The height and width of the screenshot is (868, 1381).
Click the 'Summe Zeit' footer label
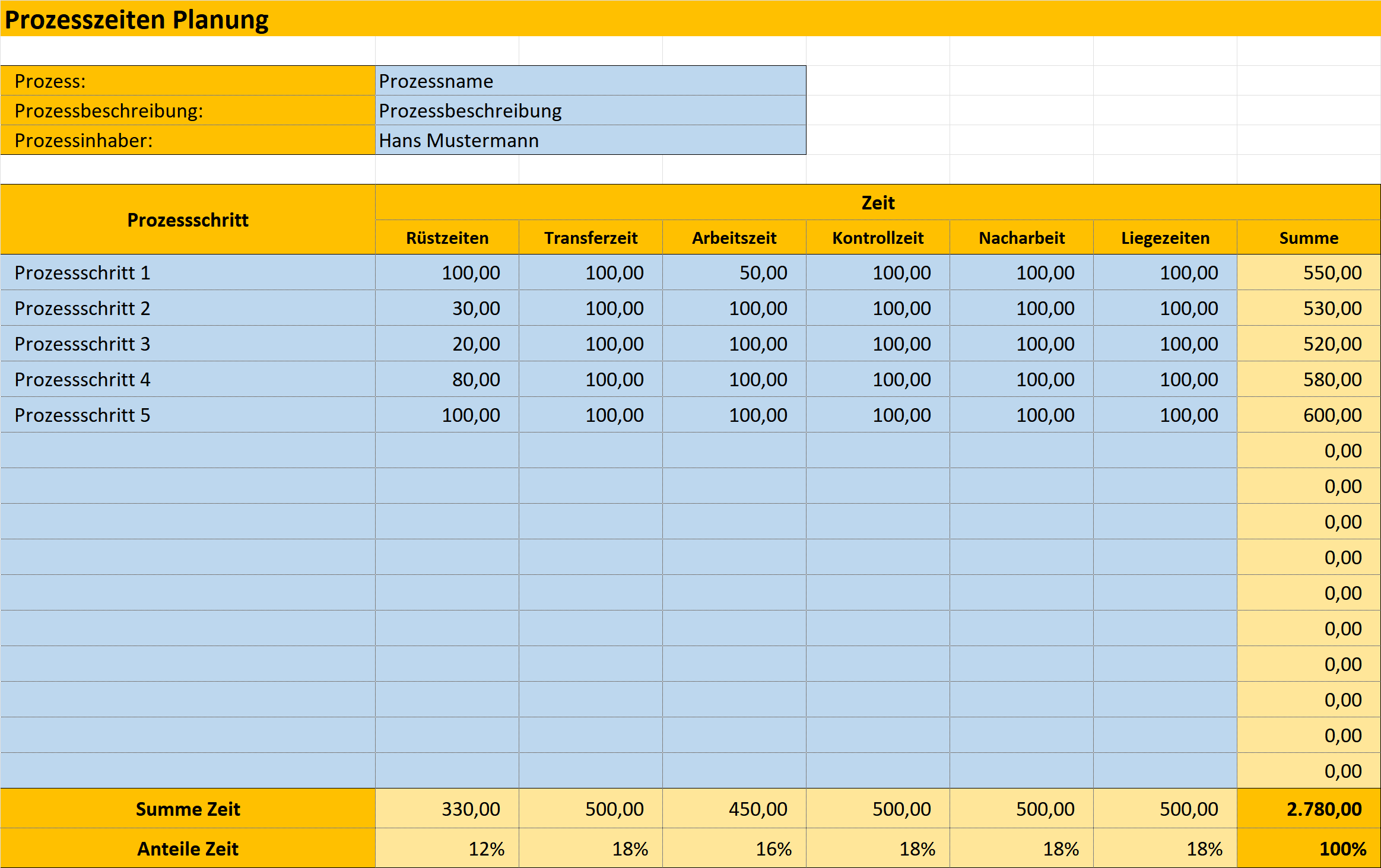pos(188,809)
